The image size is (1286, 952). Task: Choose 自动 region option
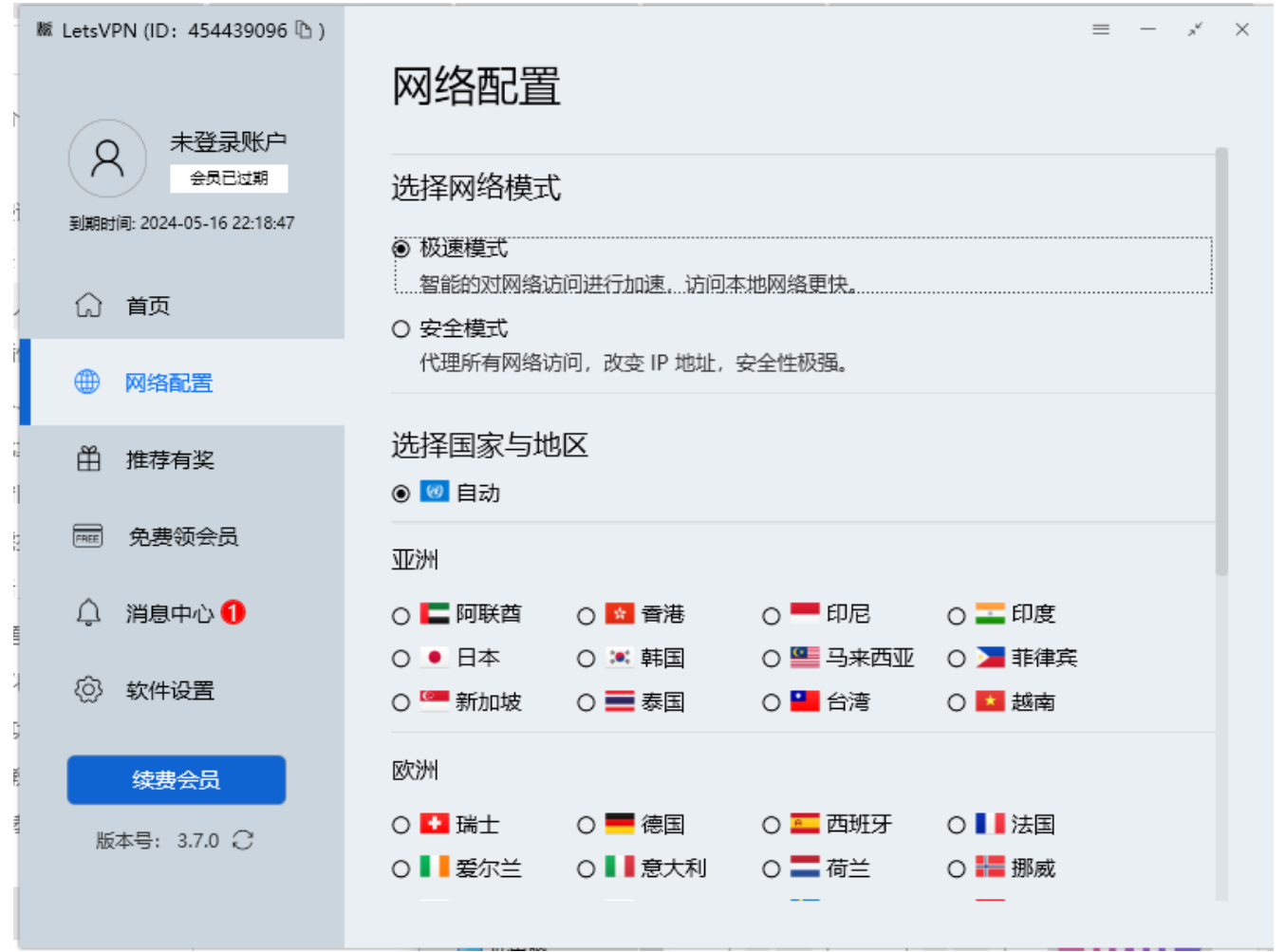(x=401, y=494)
